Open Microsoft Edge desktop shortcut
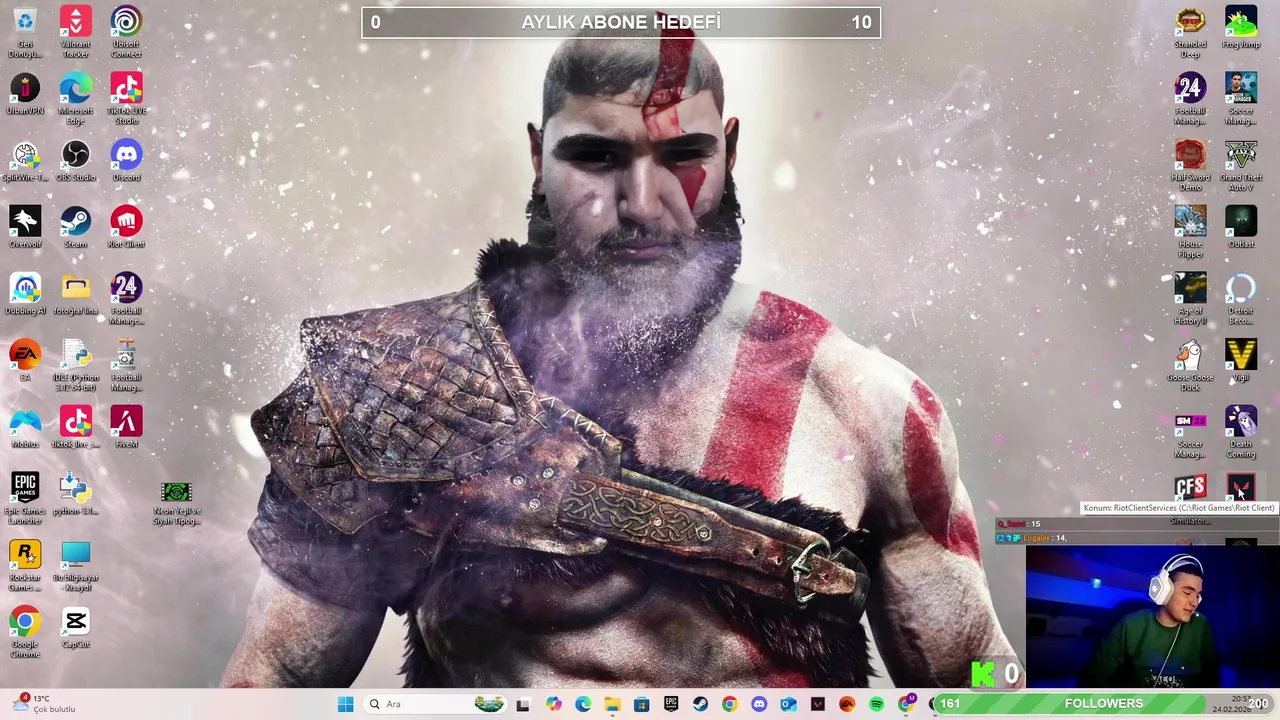The image size is (1280, 720). pos(76,98)
